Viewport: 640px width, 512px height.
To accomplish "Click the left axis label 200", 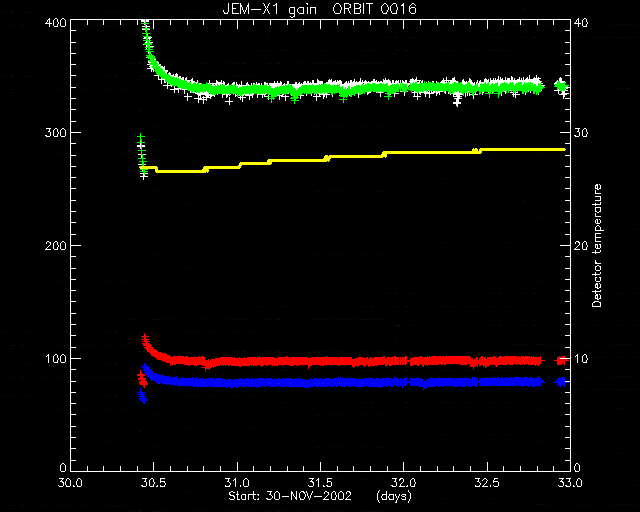I will [x=55, y=246].
